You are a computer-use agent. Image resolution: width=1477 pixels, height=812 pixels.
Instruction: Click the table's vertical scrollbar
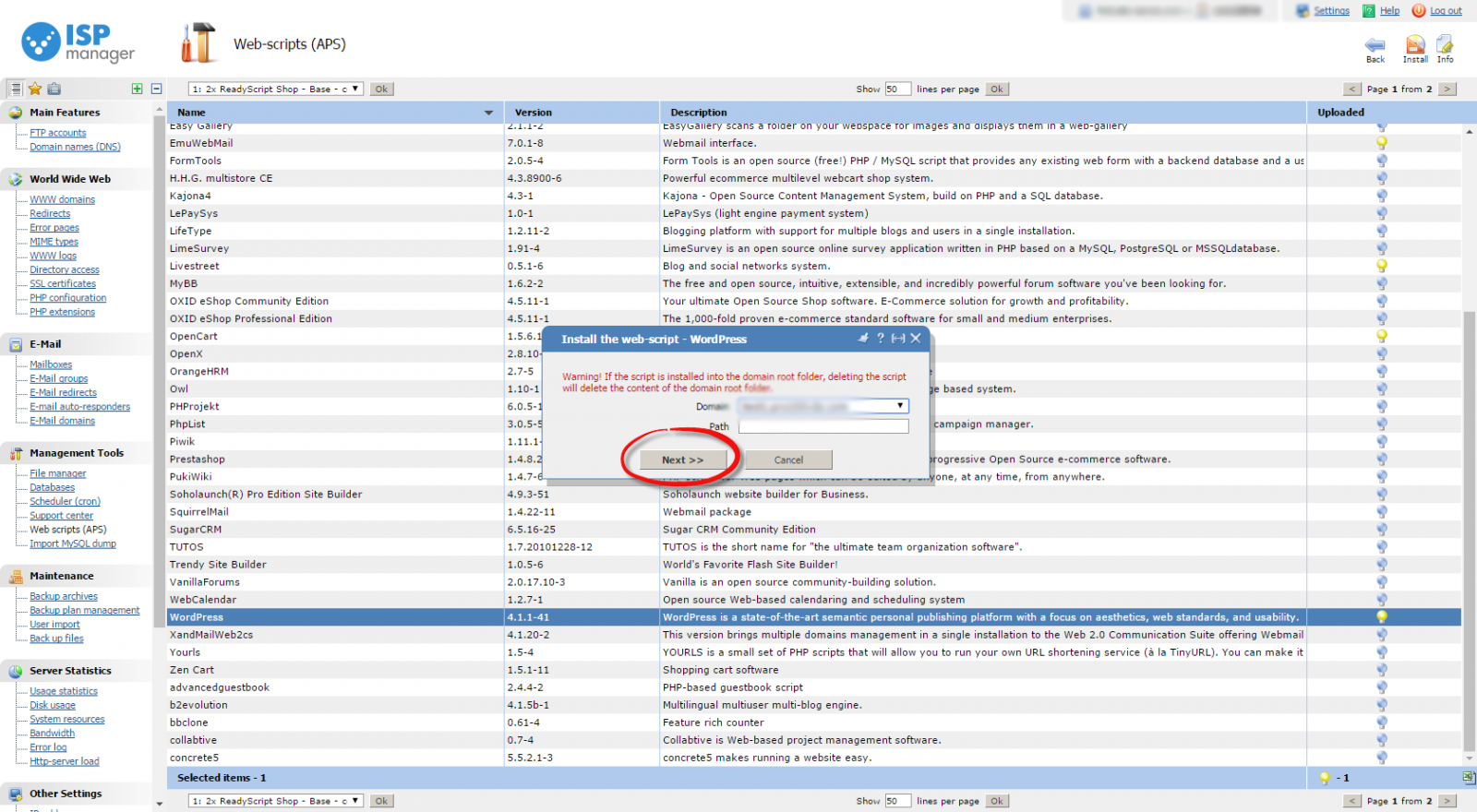[x=1469, y=531]
